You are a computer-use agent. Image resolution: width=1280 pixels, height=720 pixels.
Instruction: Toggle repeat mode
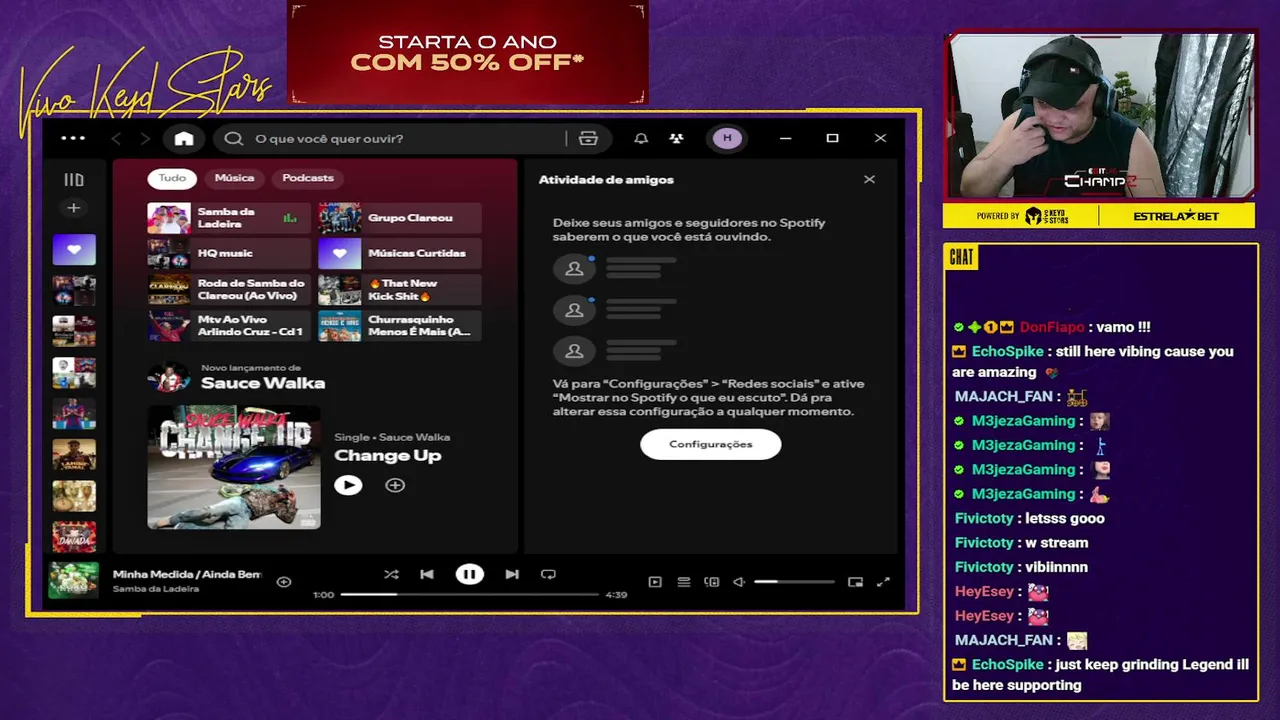[548, 575]
